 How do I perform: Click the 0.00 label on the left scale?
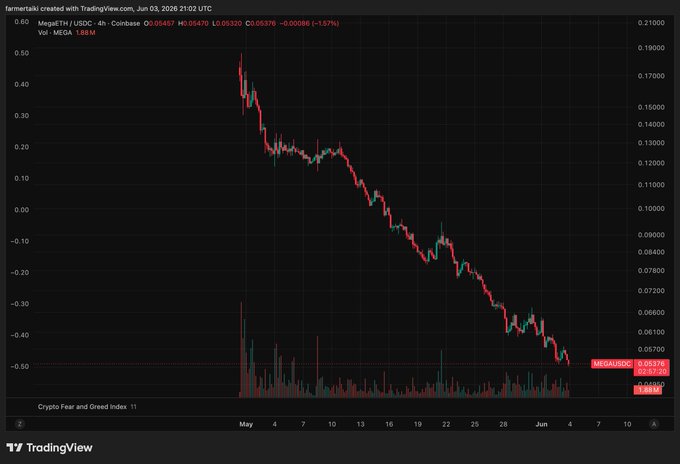tap(22, 210)
